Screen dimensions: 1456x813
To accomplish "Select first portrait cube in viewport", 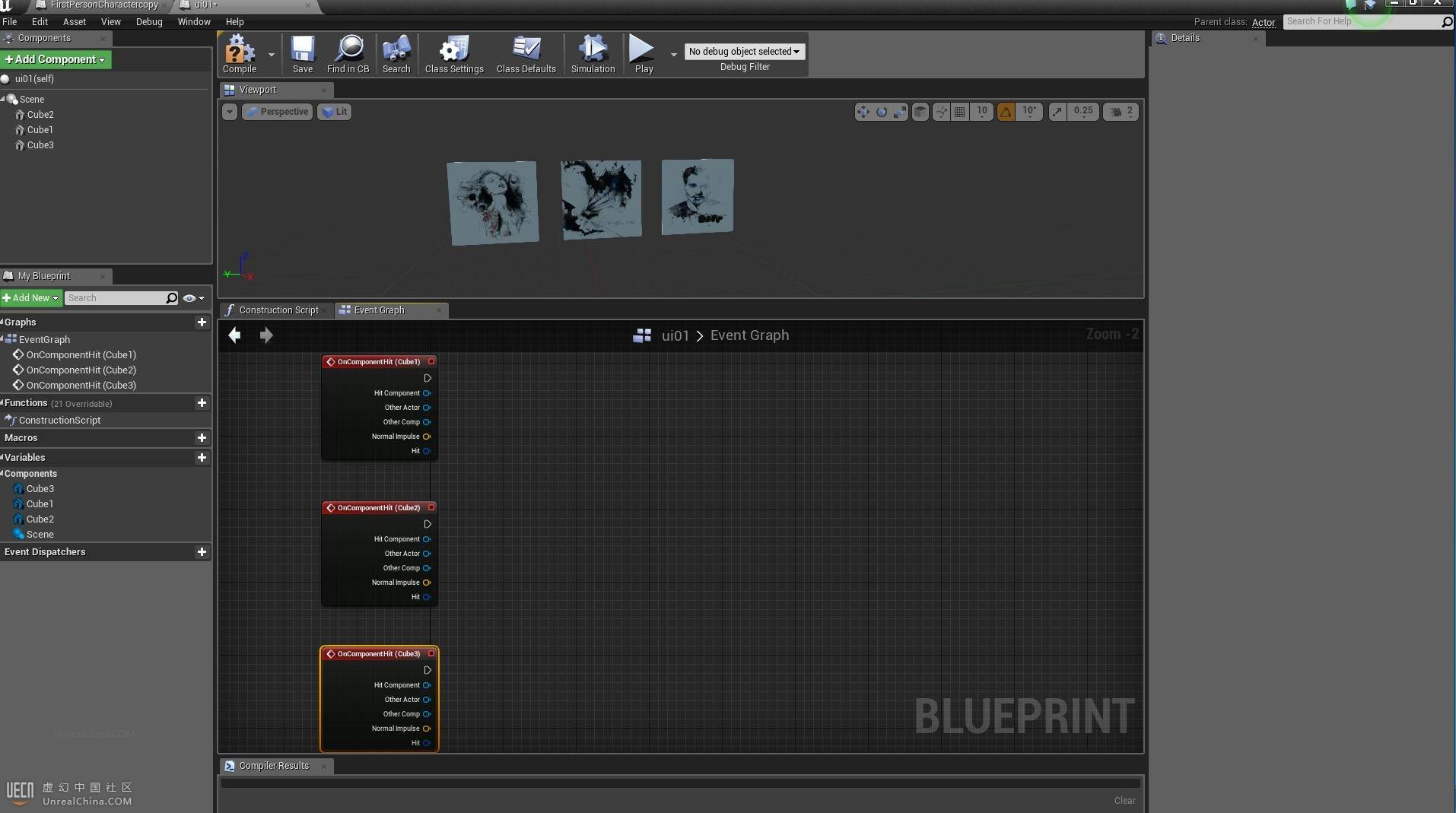I will tap(492, 202).
